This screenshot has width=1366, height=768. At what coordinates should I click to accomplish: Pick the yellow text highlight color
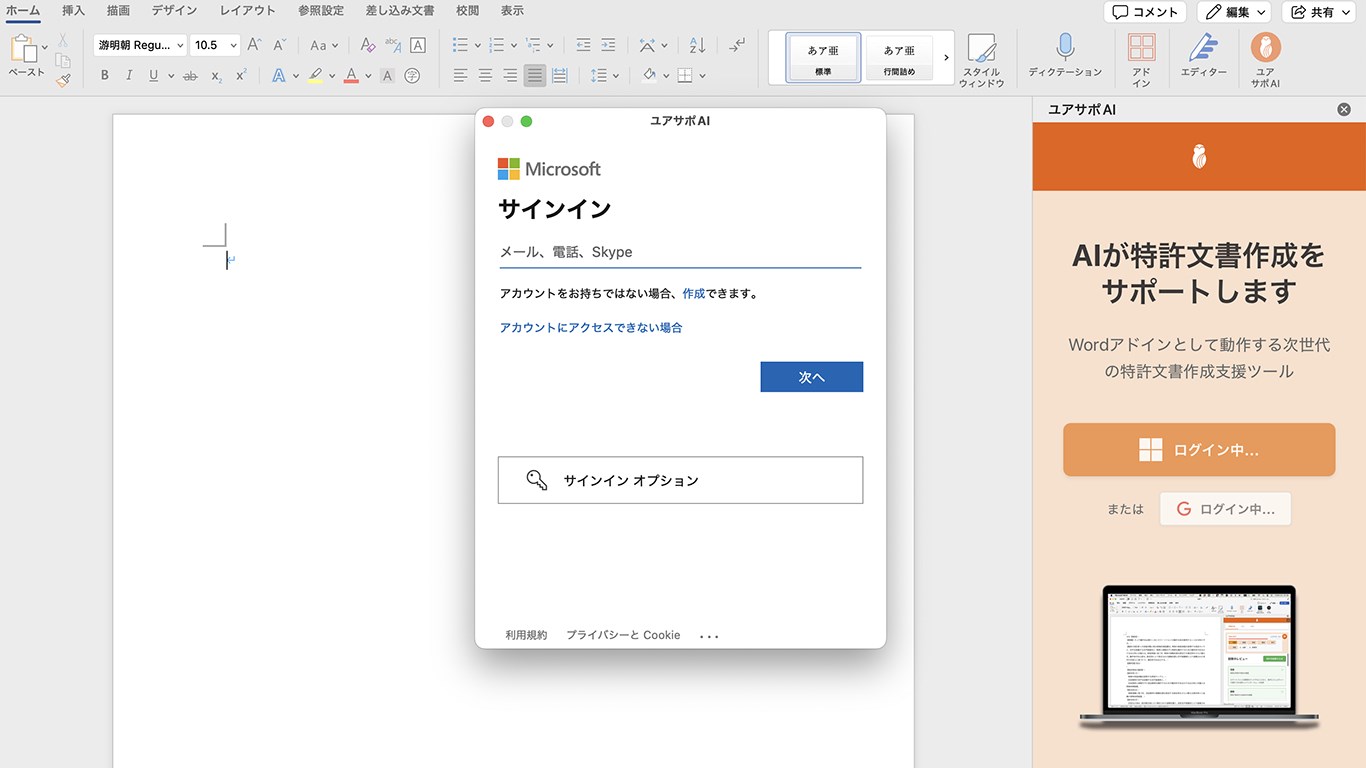point(315,76)
